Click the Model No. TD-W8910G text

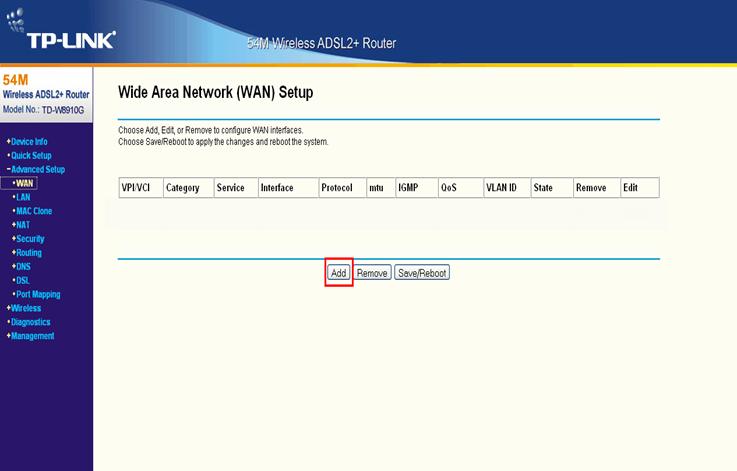click(43, 110)
